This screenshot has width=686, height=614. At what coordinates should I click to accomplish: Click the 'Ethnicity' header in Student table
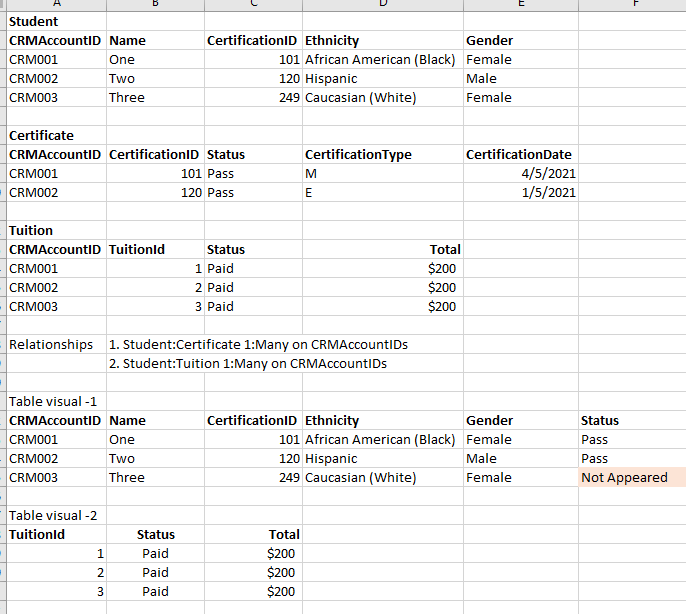tap(382, 41)
